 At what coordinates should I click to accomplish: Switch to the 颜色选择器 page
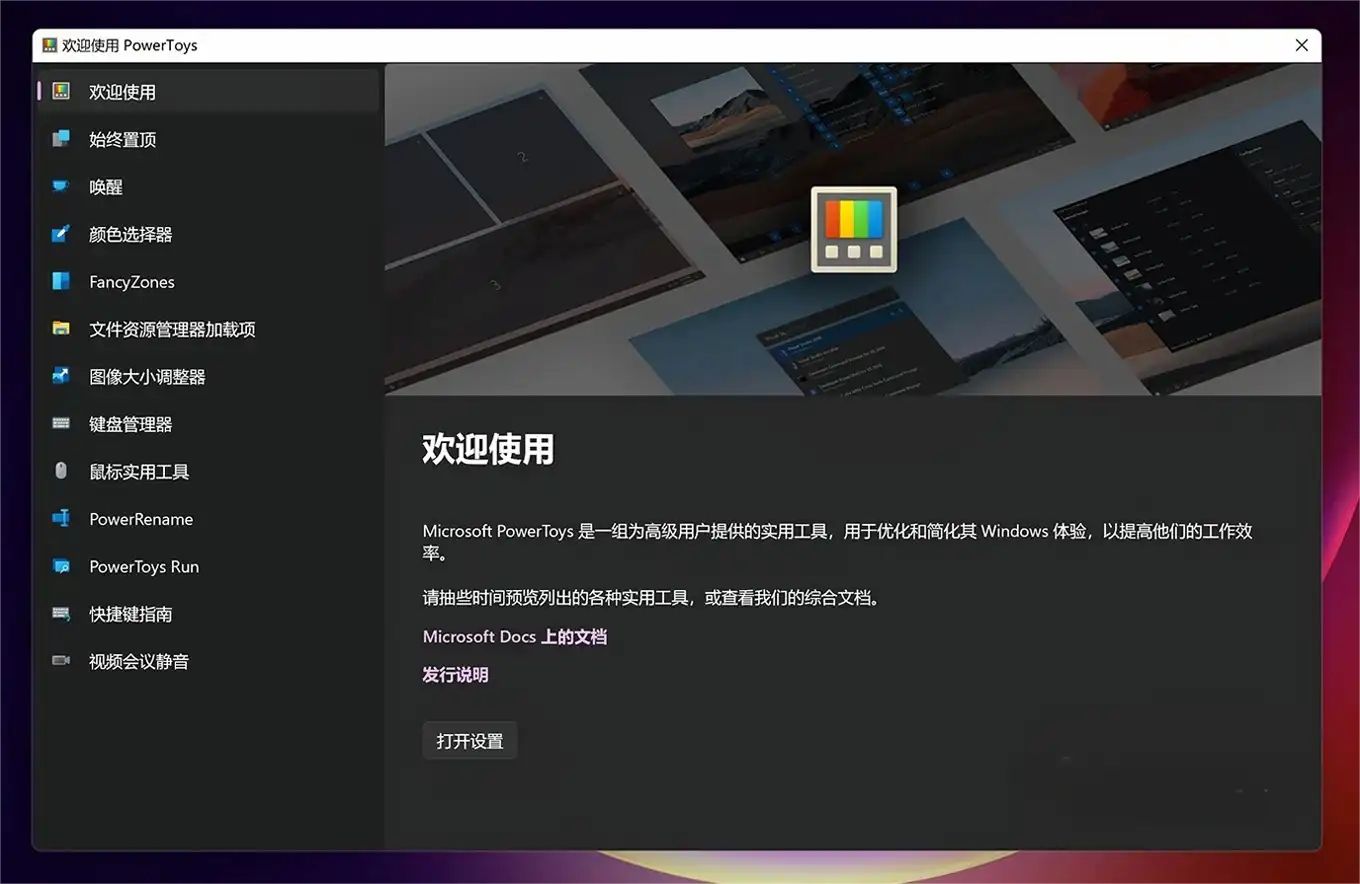point(208,234)
